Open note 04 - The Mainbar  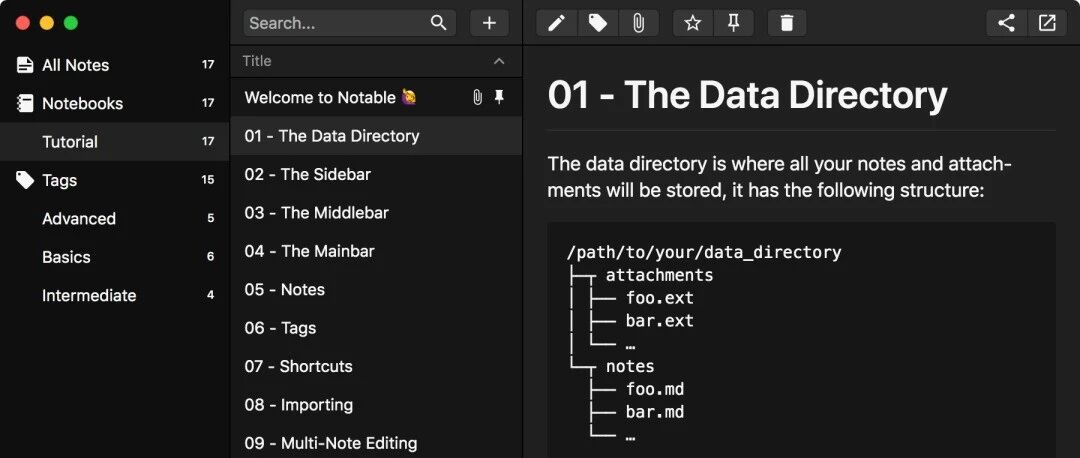(x=376, y=251)
